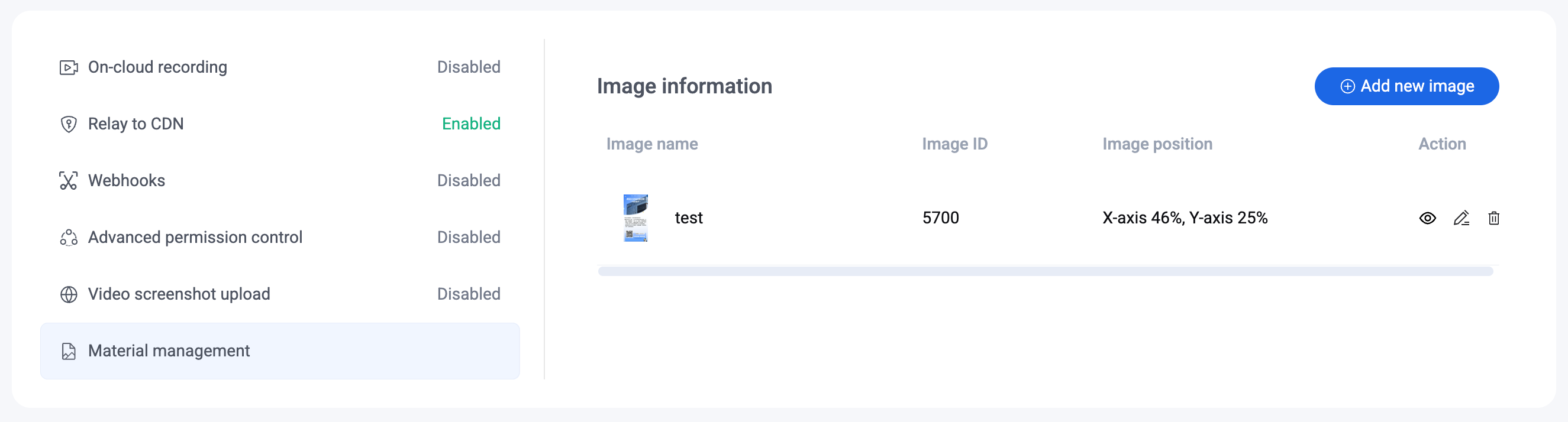Click the On-cloud recording camera icon
This screenshot has height=422, width=1568.
click(x=68, y=67)
